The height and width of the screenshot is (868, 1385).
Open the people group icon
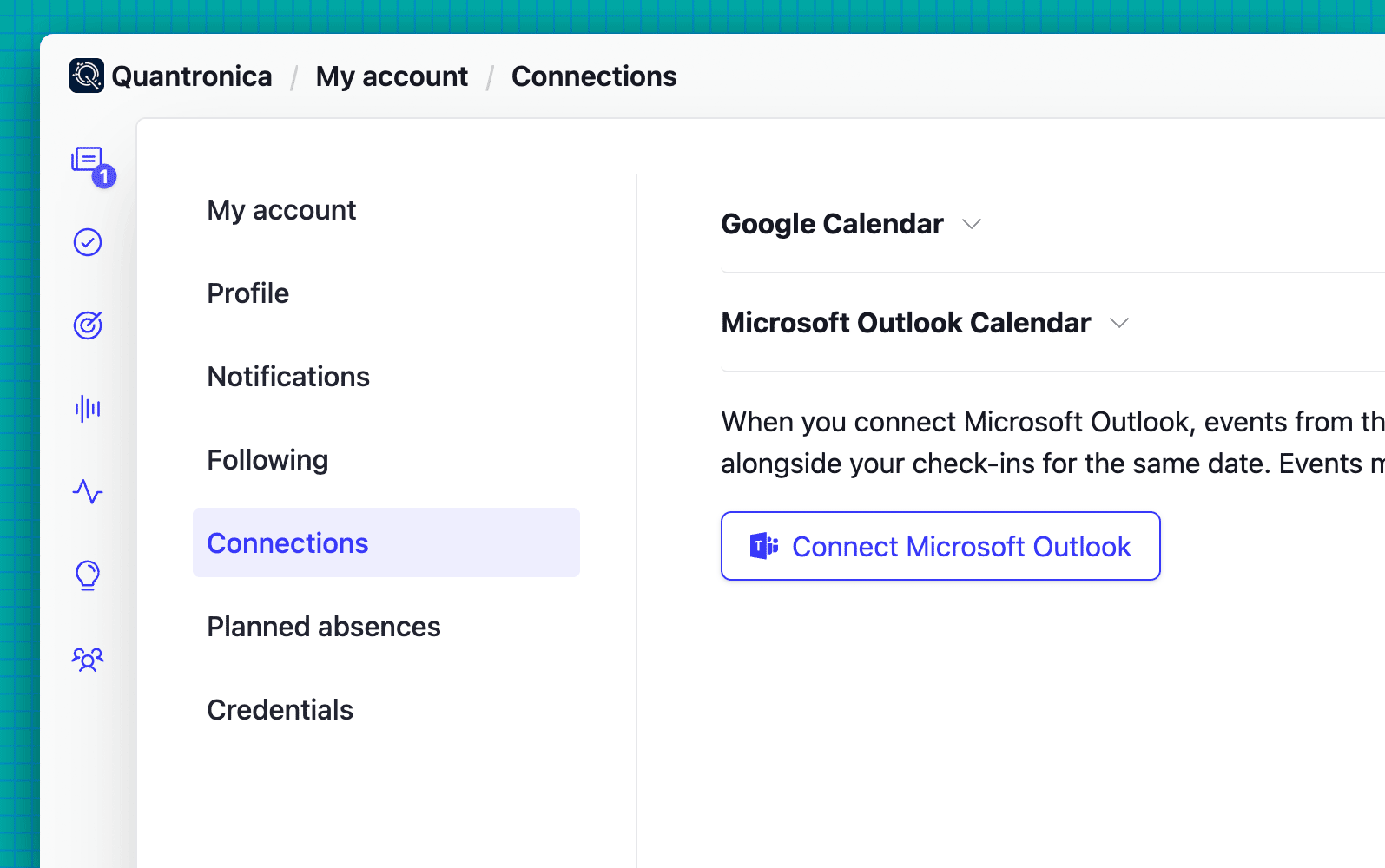click(88, 659)
